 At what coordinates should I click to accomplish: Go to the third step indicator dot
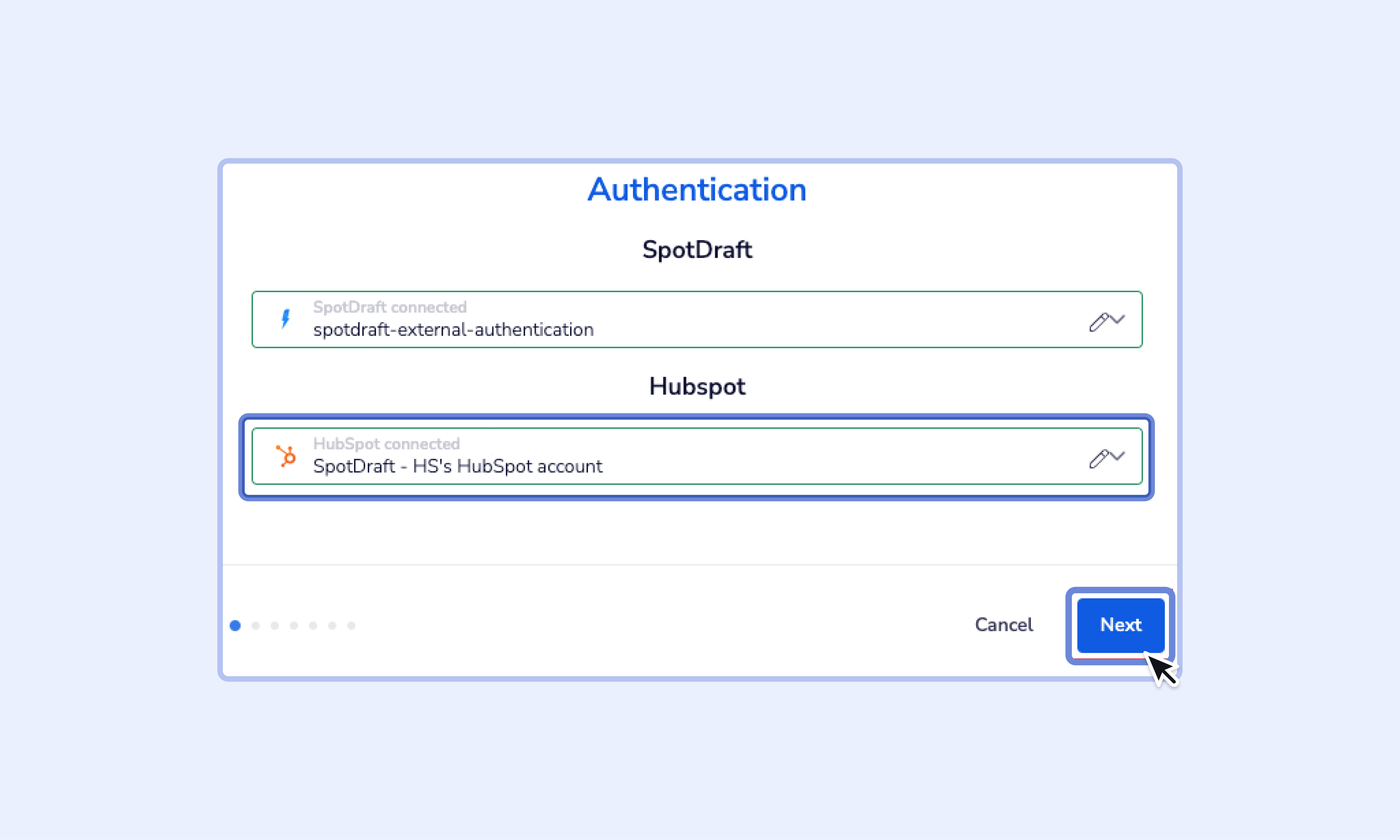coord(275,625)
